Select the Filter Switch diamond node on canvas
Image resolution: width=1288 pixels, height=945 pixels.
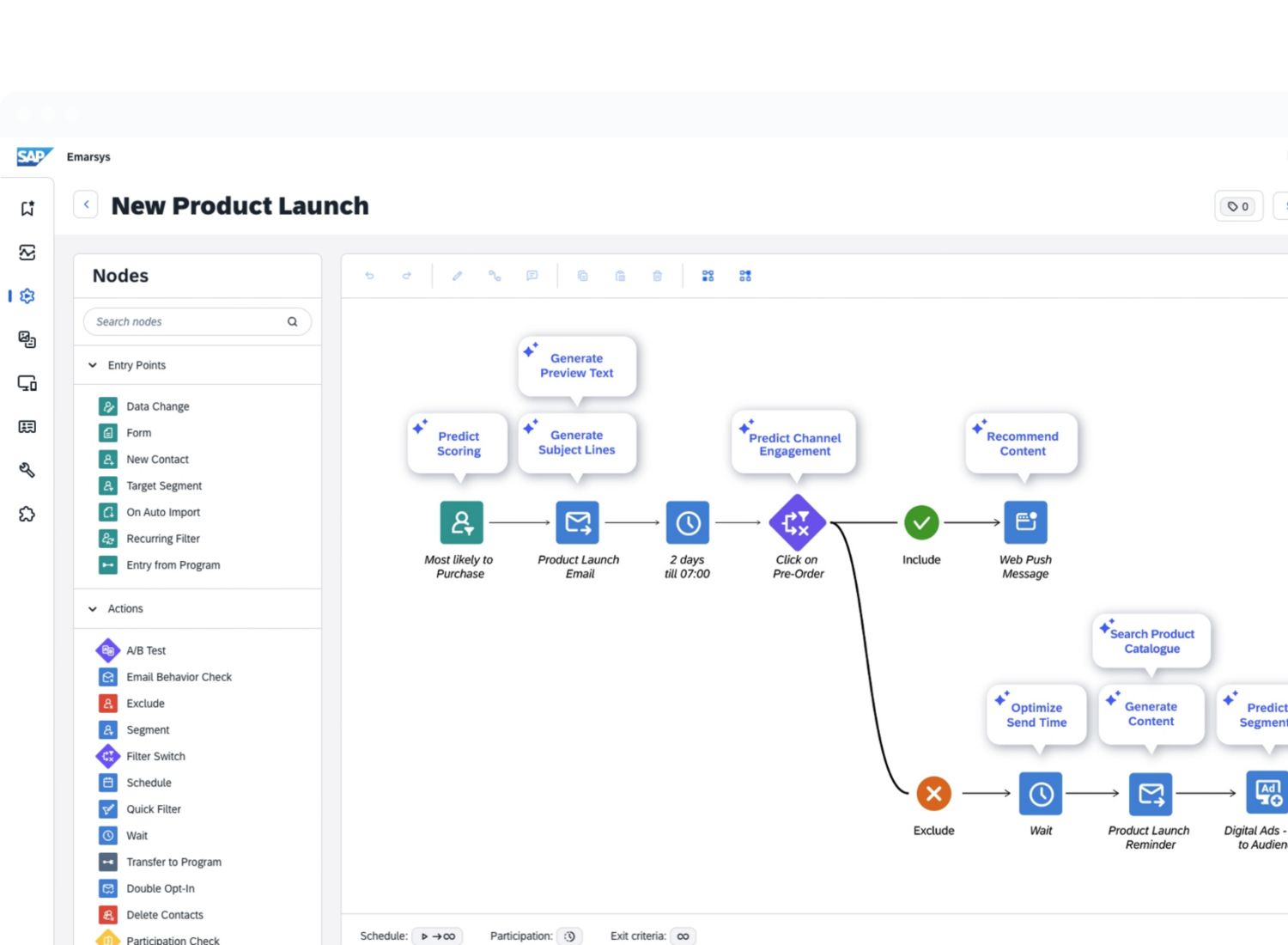coord(797,522)
